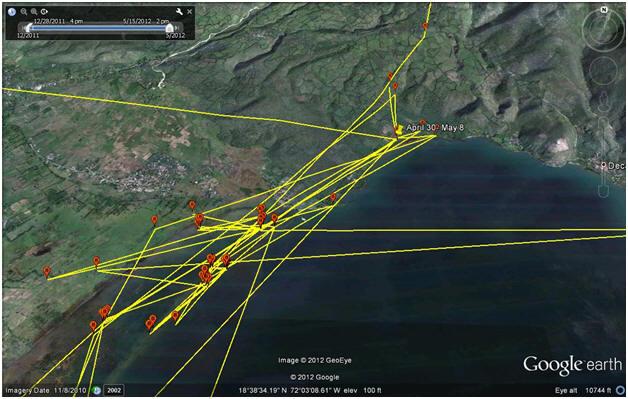628x399 pixels.
Task: Click the North indicator on the compass
Action: 603,10
